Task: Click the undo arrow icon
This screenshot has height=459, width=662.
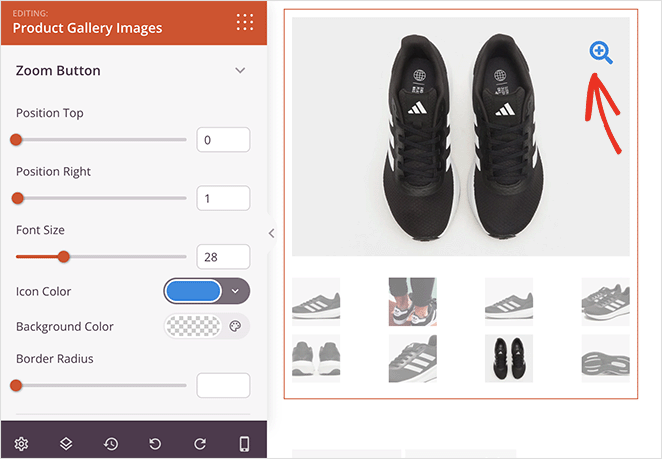Action: coord(155,444)
